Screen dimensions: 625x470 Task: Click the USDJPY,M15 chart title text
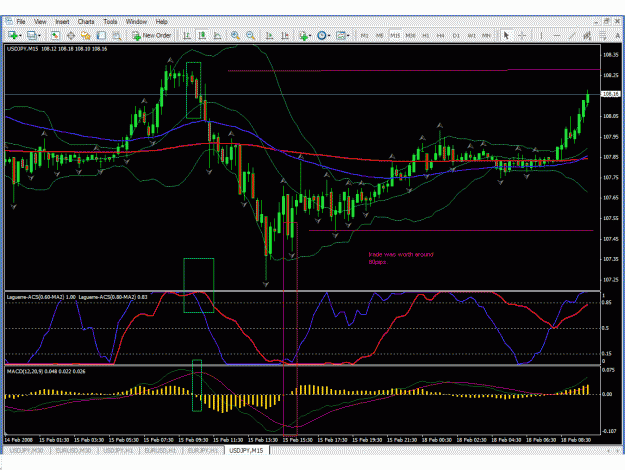click(x=57, y=49)
